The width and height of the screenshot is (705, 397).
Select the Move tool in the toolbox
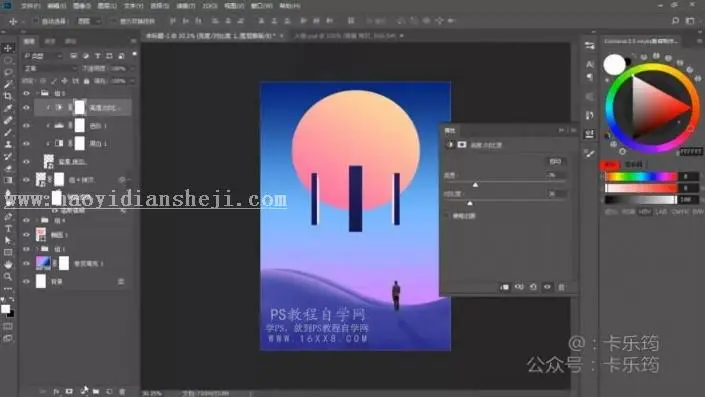(x=8, y=48)
